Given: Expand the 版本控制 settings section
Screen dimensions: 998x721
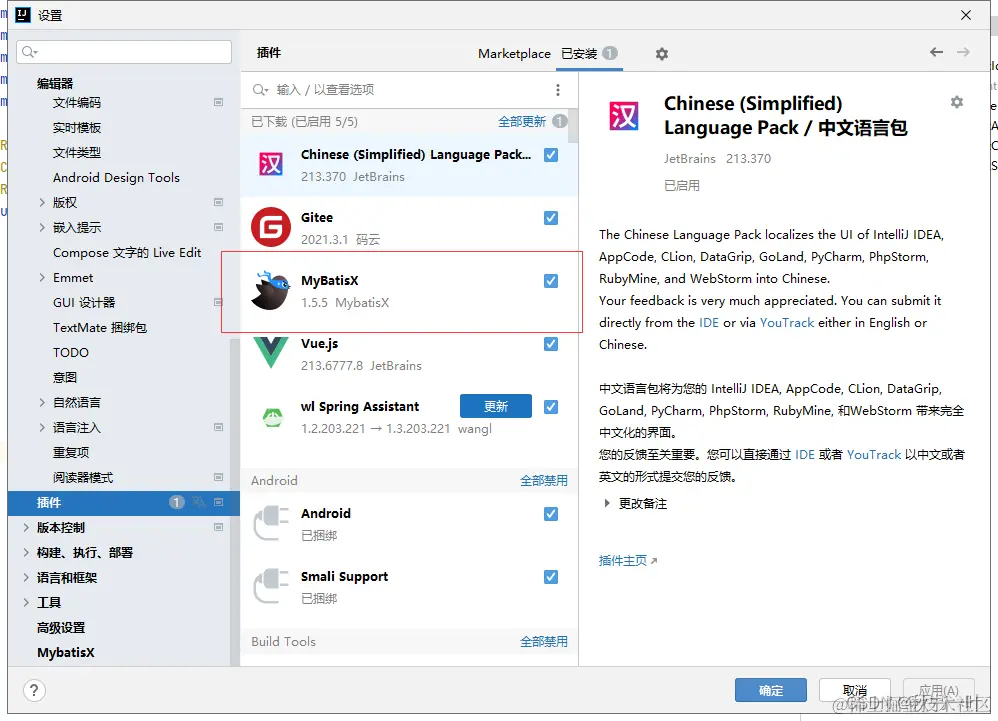Looking at the screenshot, I should 26,528.
